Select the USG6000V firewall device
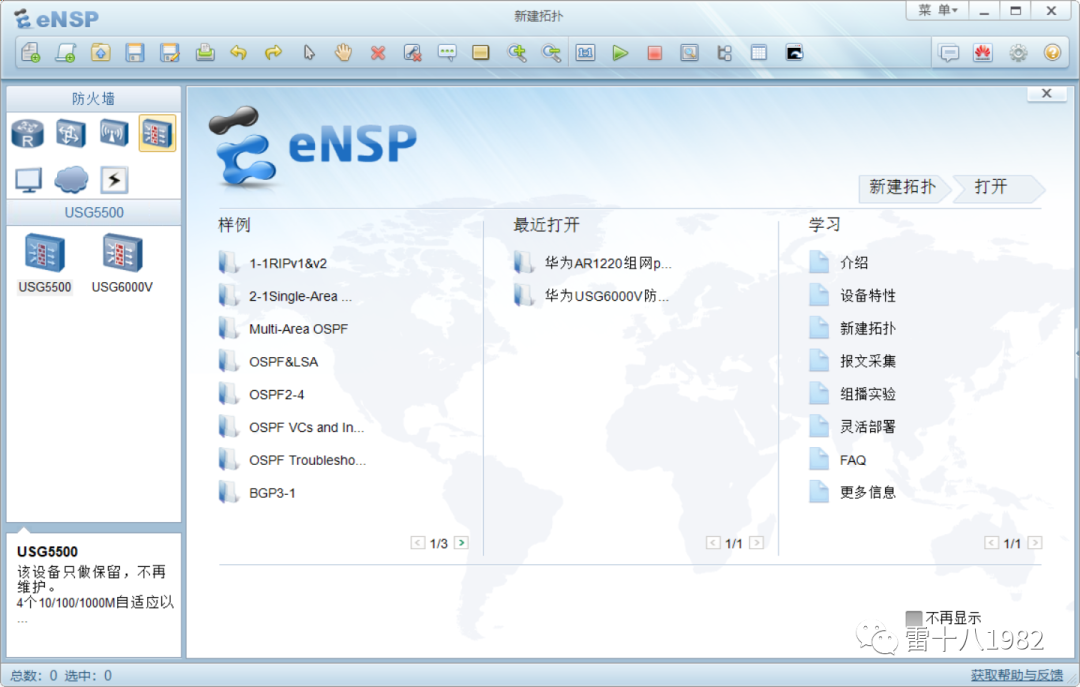The width and height of the screenshot is (1080, 687). pos(121,253)
